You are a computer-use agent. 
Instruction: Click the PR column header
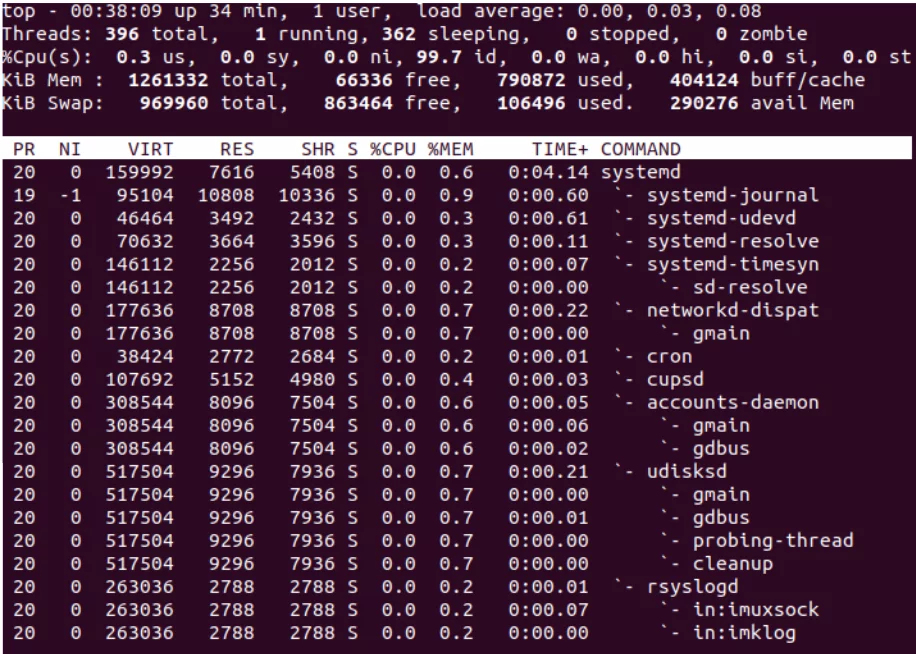pyautogui.click(x=25, y=149)
